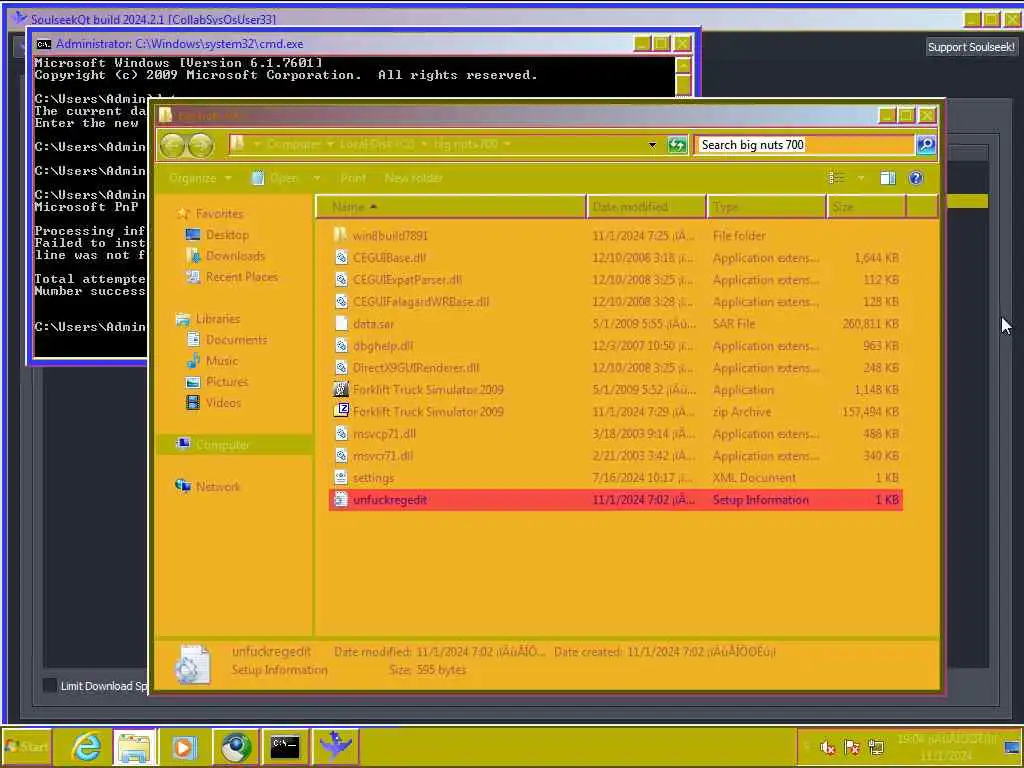Click the CEGUIBase.dll file icon
The image size is (1024, 768).
click(341, 257)
